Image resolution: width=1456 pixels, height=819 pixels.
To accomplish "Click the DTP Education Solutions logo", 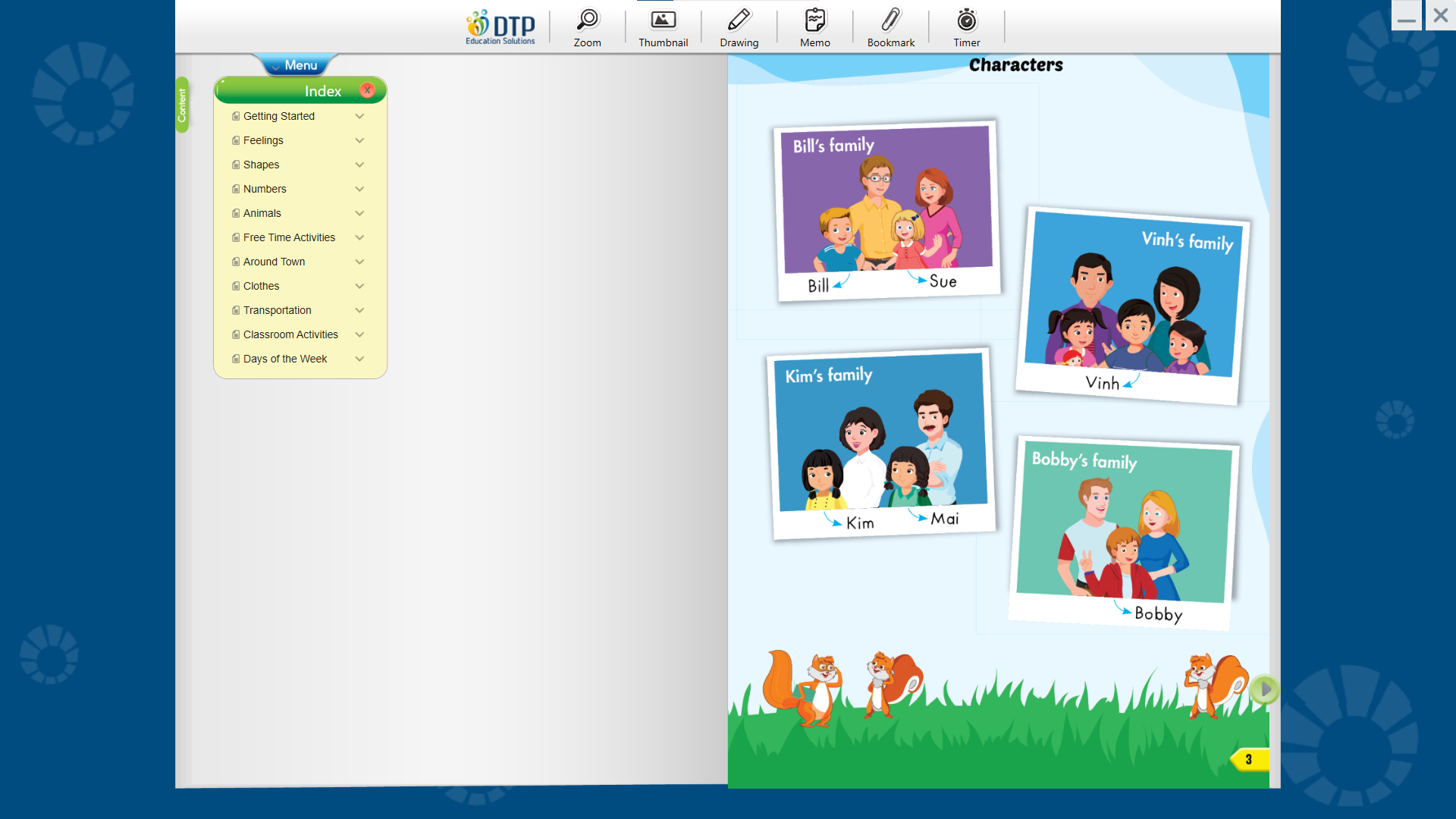I will [500, 27].
